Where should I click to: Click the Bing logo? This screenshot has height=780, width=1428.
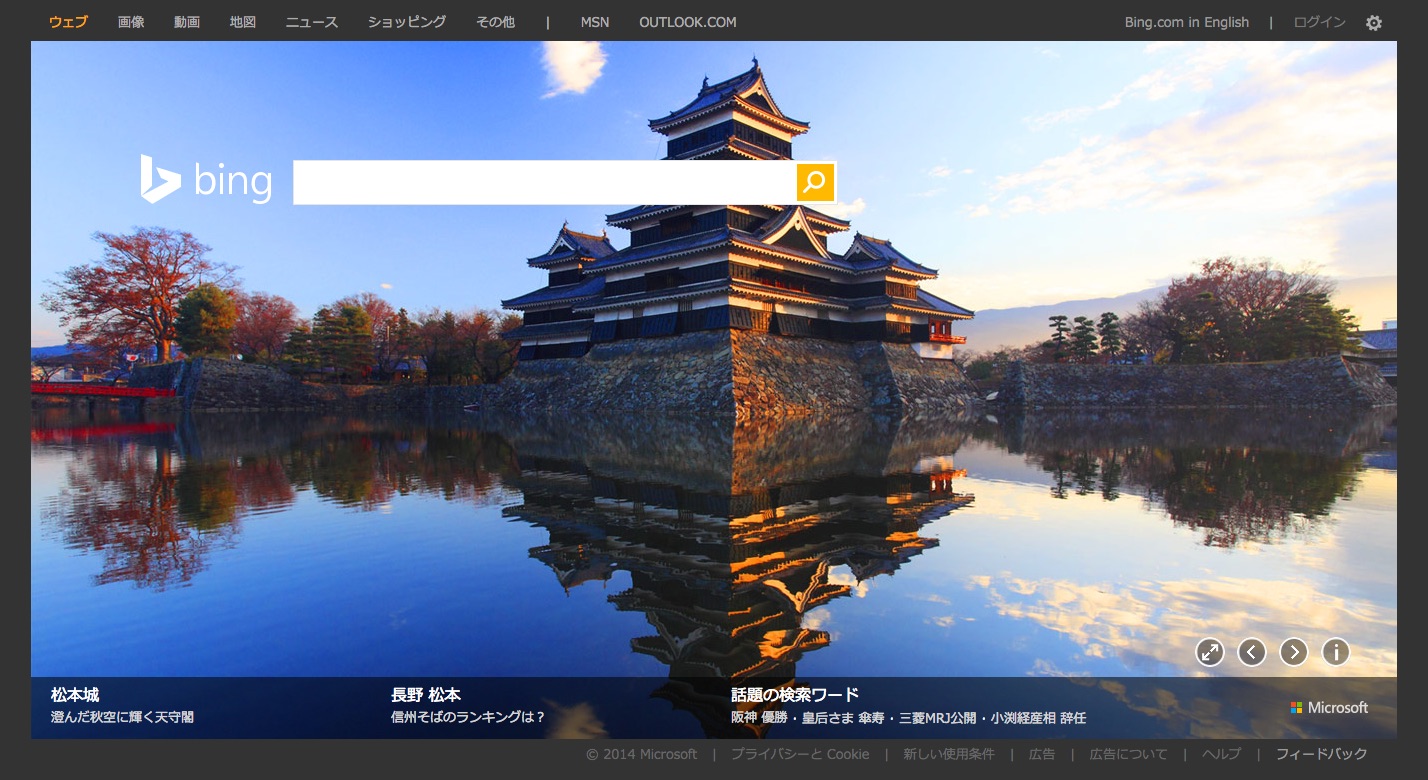coord(207,181)
